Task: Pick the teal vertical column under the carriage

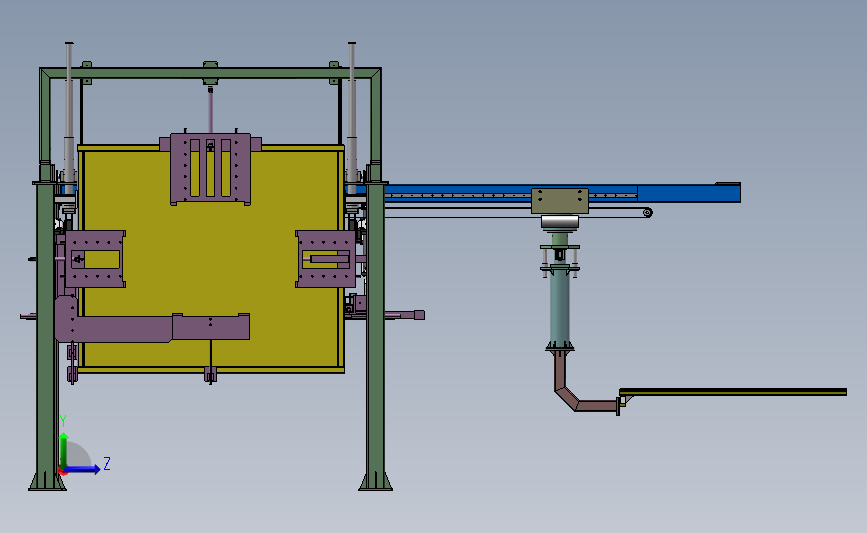Action: click(560, 307)
